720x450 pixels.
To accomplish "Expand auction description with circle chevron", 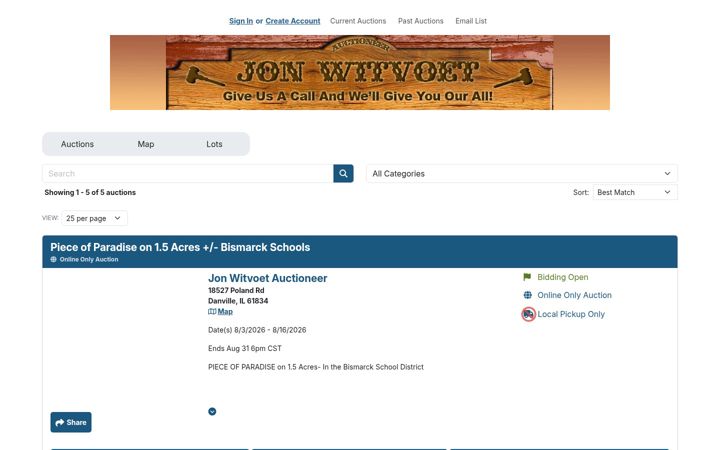I will 212,411.
